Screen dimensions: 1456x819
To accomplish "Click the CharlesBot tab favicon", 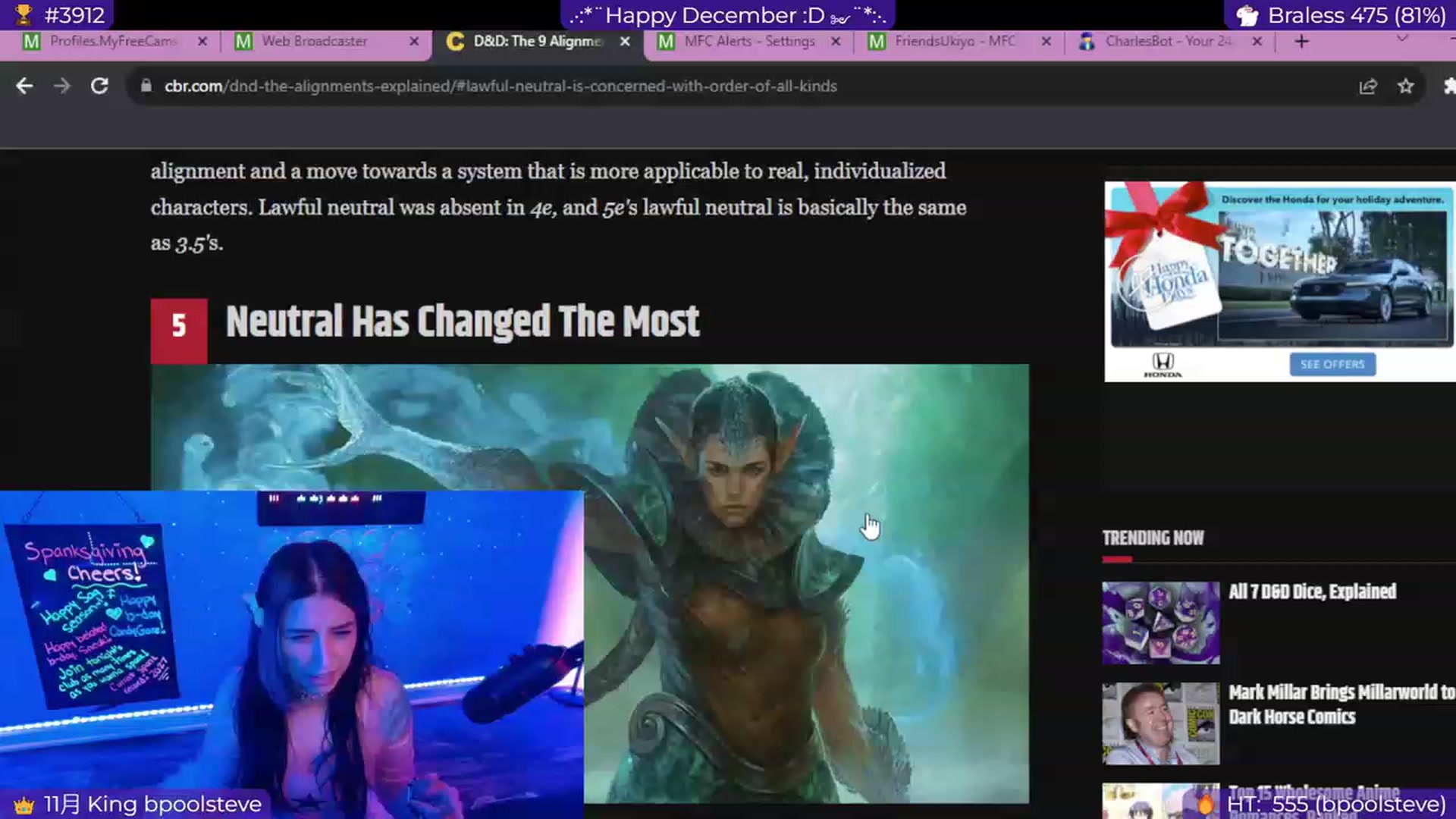I will (x=1087, y=42).
